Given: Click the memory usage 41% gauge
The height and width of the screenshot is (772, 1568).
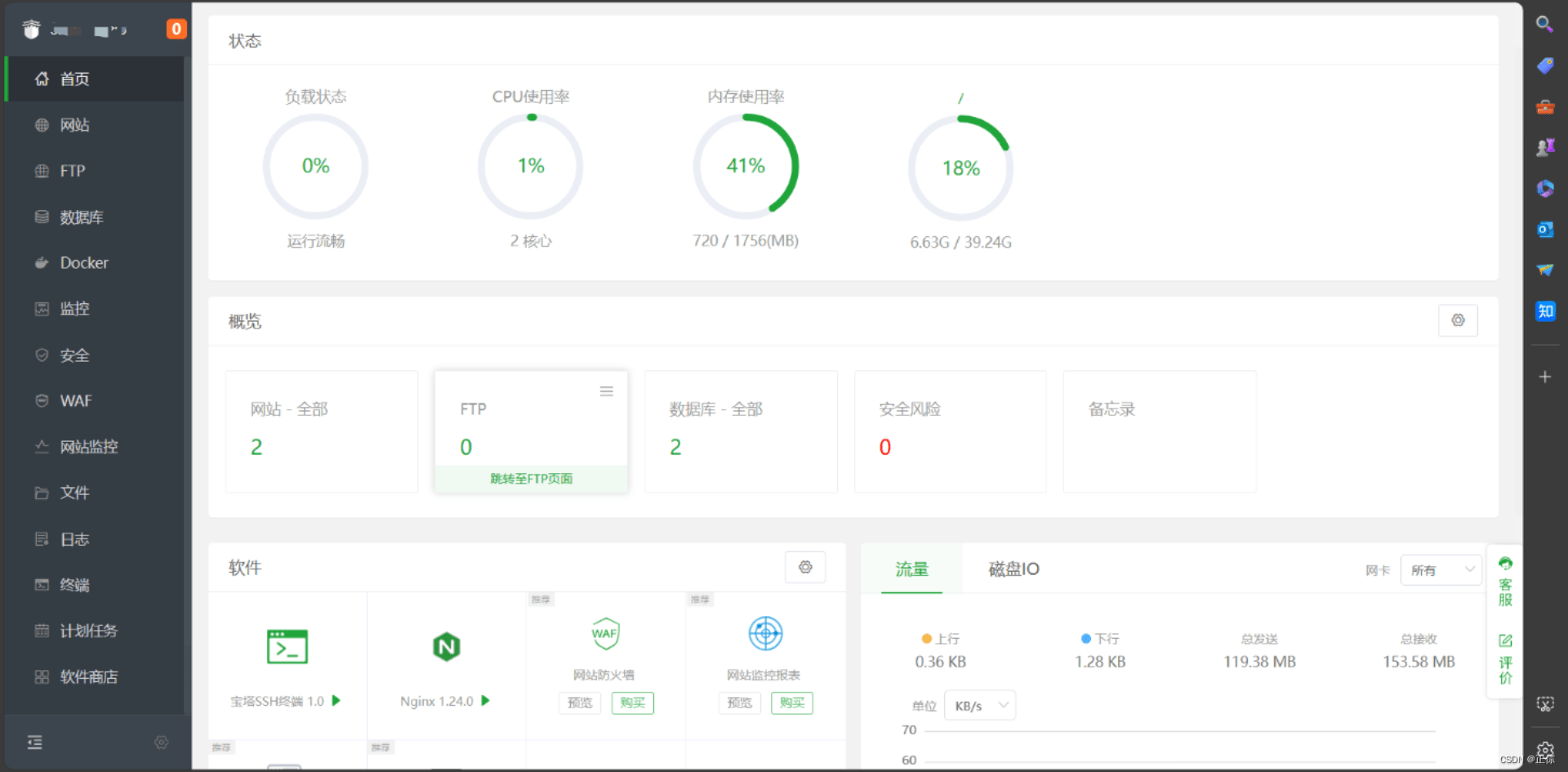Looking at the screenshot, I should click(746, 167).
